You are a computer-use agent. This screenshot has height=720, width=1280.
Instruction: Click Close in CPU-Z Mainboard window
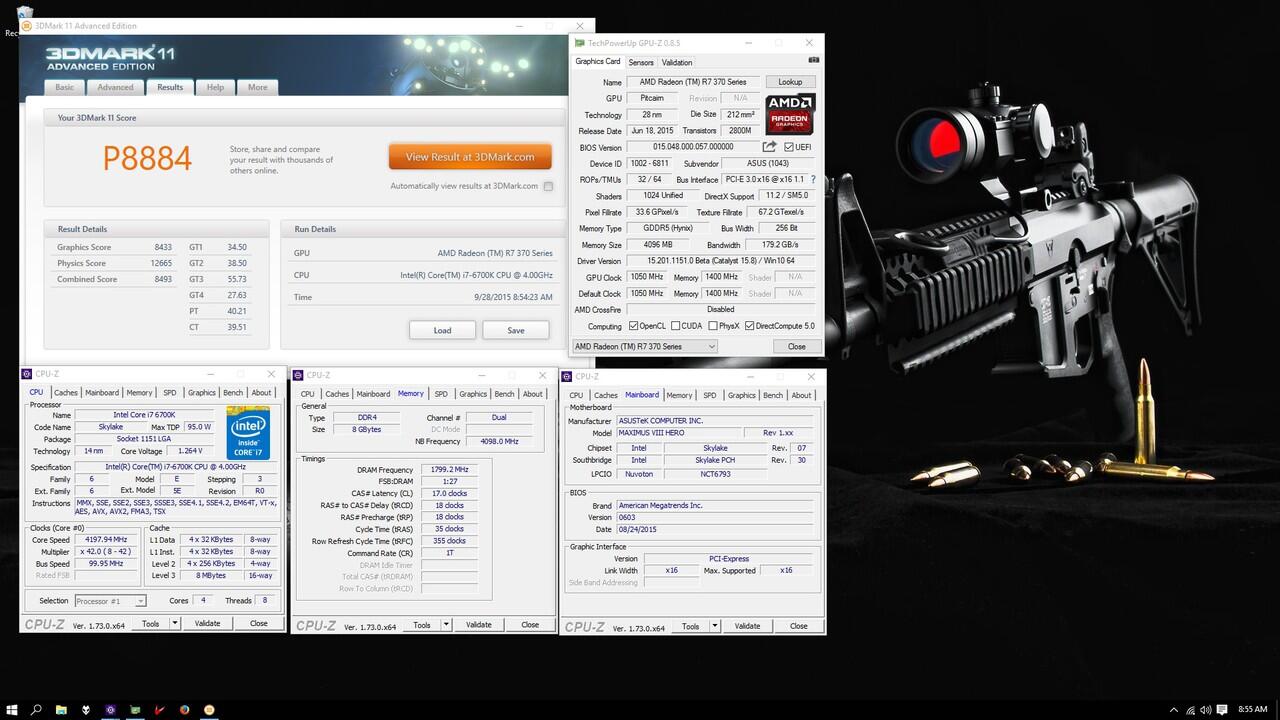tap(798, 626)
